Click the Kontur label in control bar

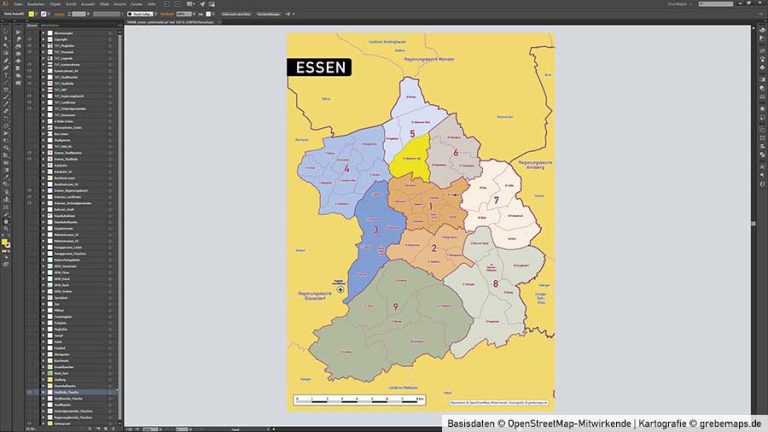click(59, 14)
